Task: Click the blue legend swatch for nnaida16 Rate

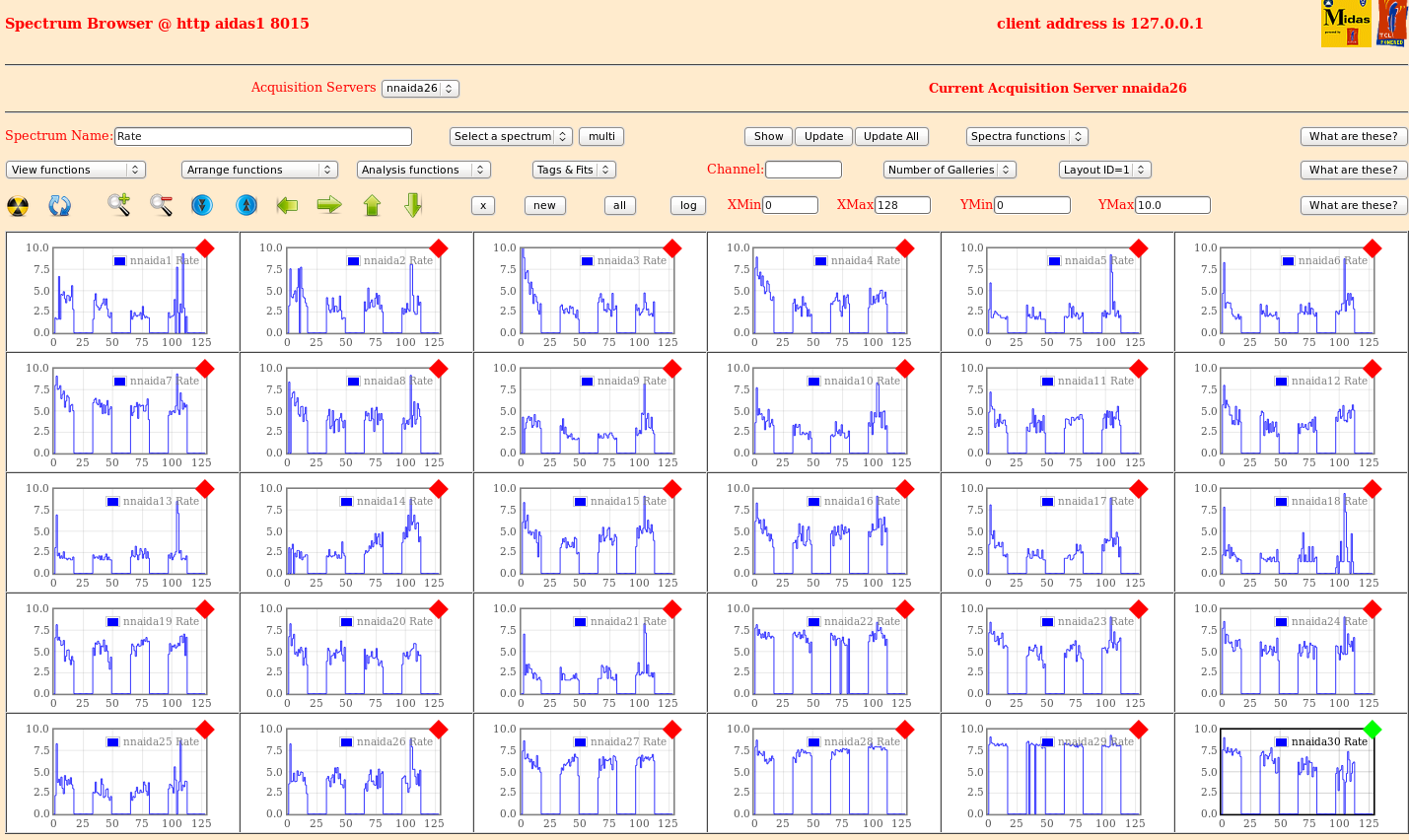Action: [813, 502]
